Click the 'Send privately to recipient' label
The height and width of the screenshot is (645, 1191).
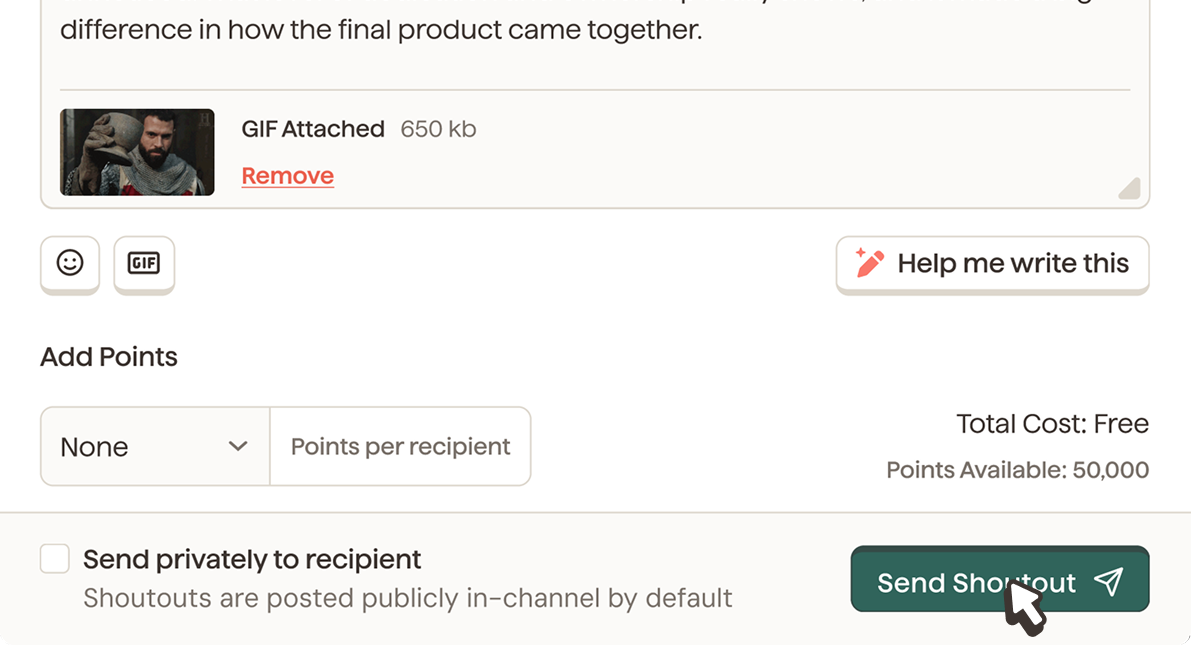252,559
